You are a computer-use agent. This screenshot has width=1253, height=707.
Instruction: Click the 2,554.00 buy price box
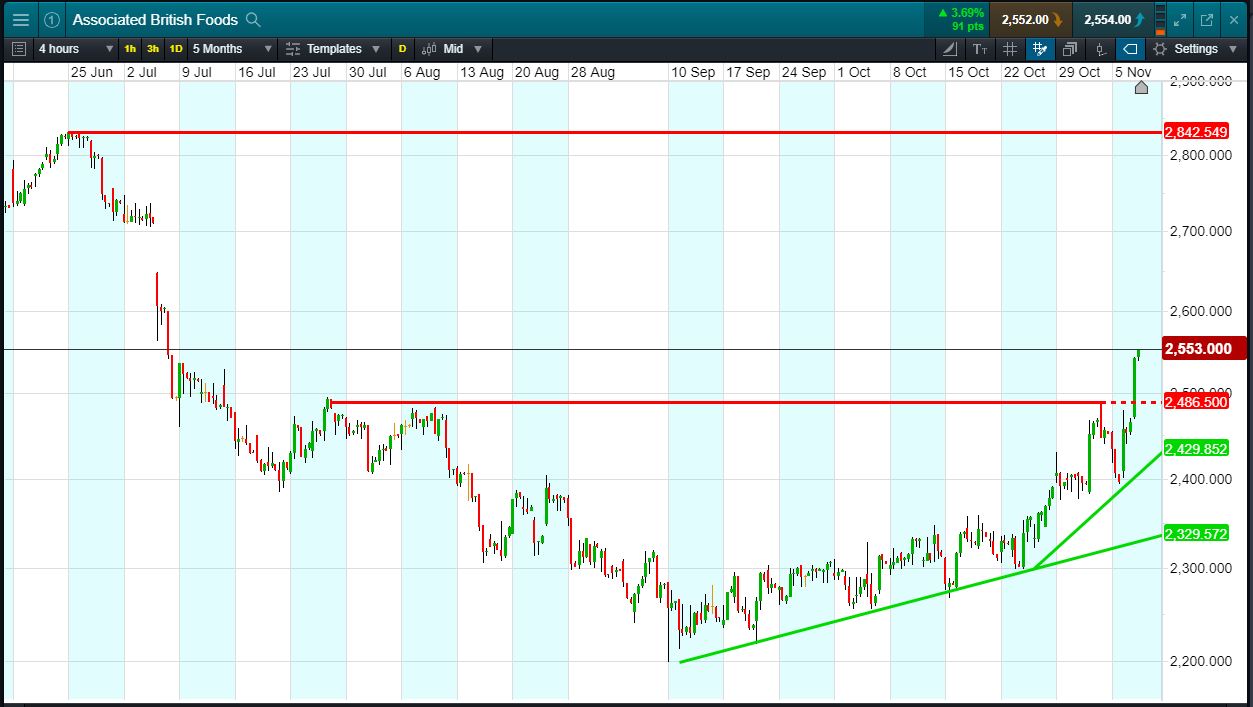point(1113,19)
